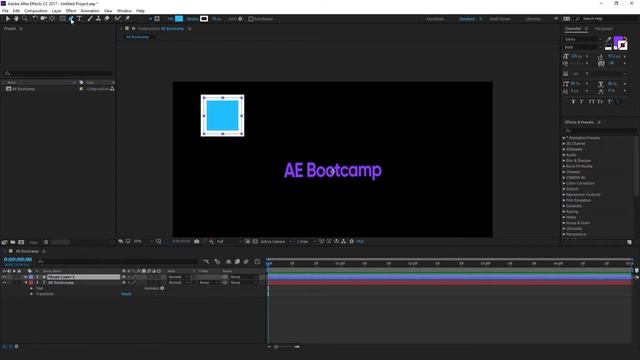The image size is (640, 360).
Task: Select the Brush tool
Action: (x=90, y=19)
